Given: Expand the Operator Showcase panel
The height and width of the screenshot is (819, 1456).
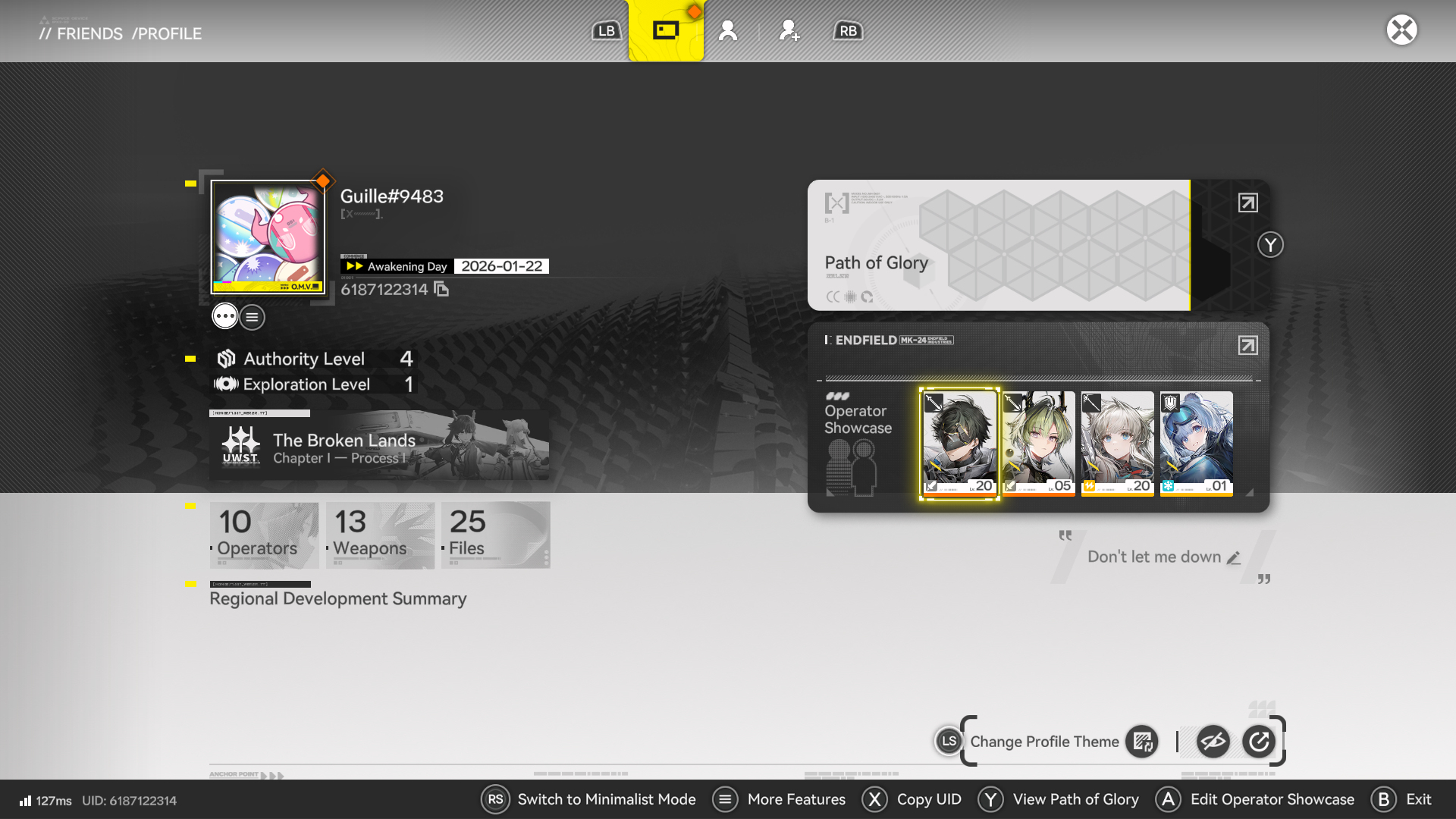Looking at the screenshot, I should point(1247,345).
